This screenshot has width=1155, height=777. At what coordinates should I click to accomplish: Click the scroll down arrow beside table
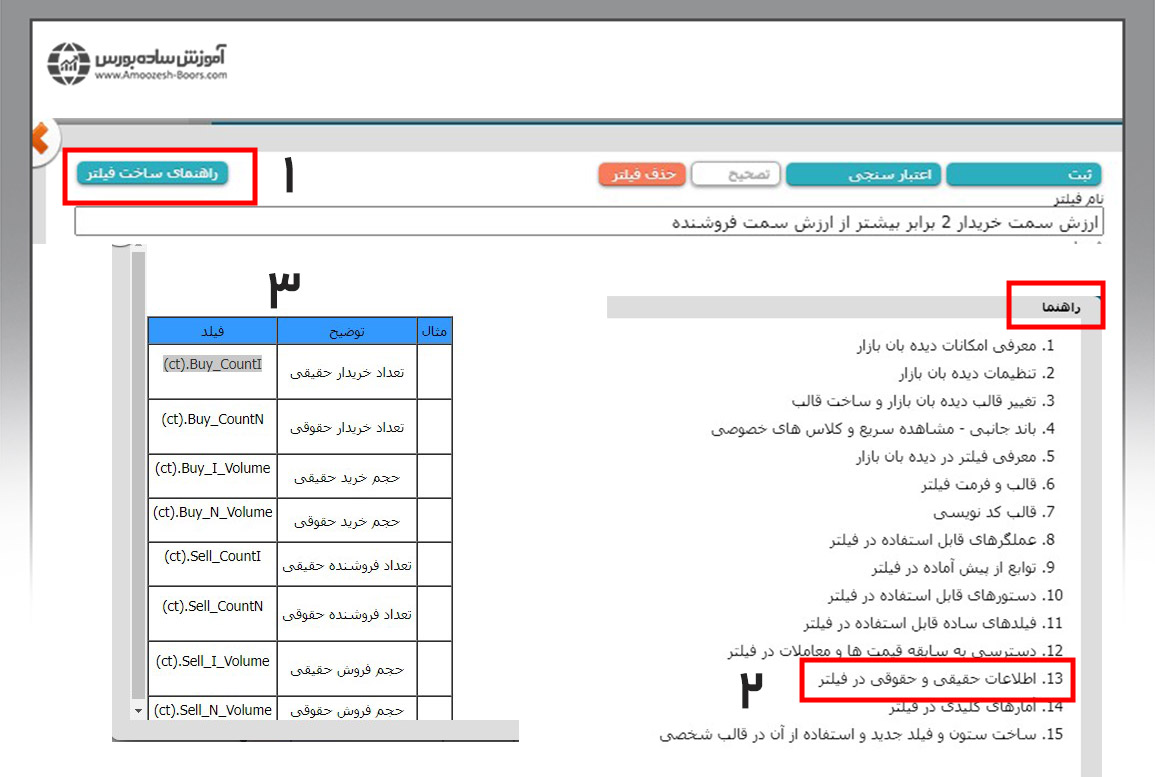pos(138,709)
